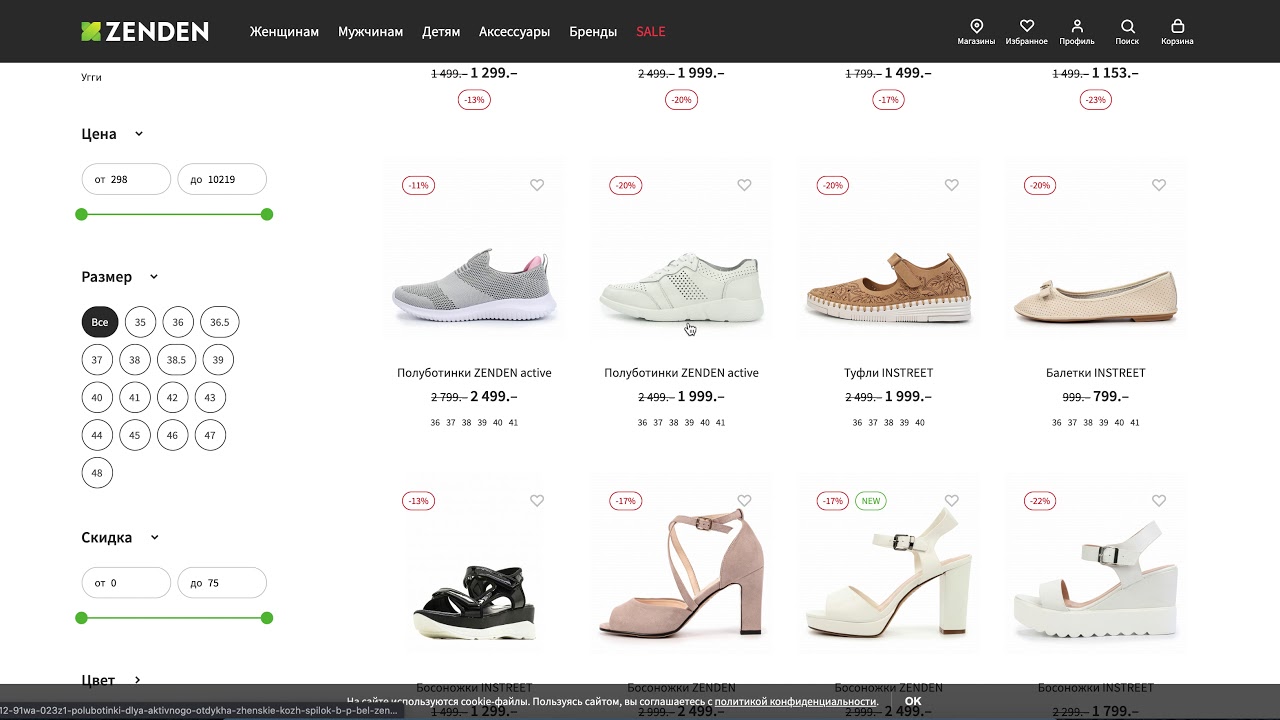This screenshot has height=720, width=1280.
Task: Toggle size 41 filter
Action: click(x=135, y=397)
